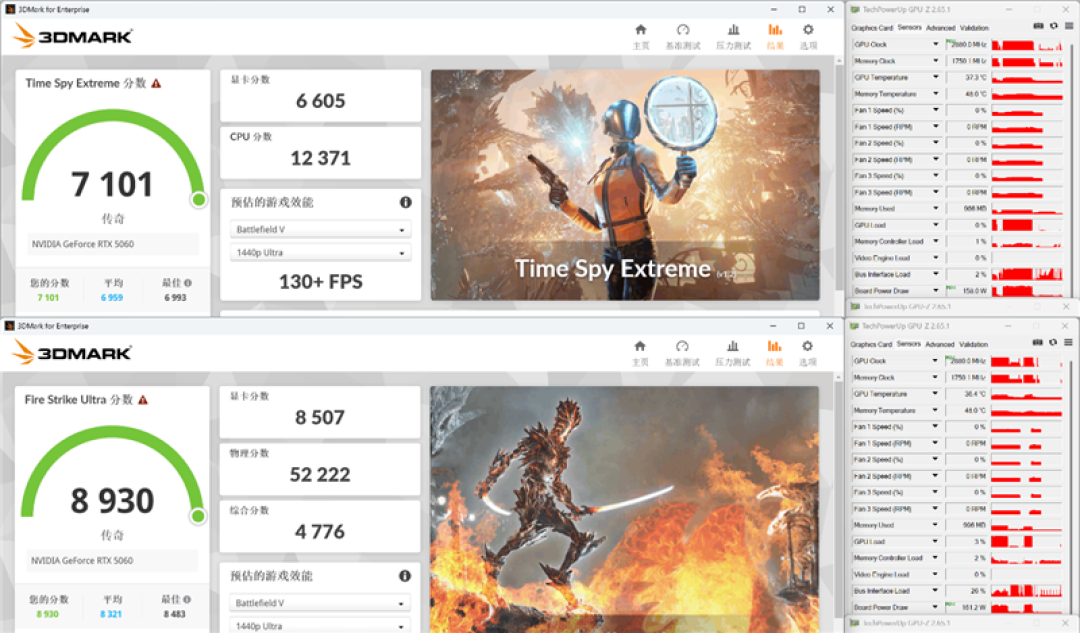
Task: Open Home in the Time Spy Extreme 3DMark window
Action: click(641, 37)
